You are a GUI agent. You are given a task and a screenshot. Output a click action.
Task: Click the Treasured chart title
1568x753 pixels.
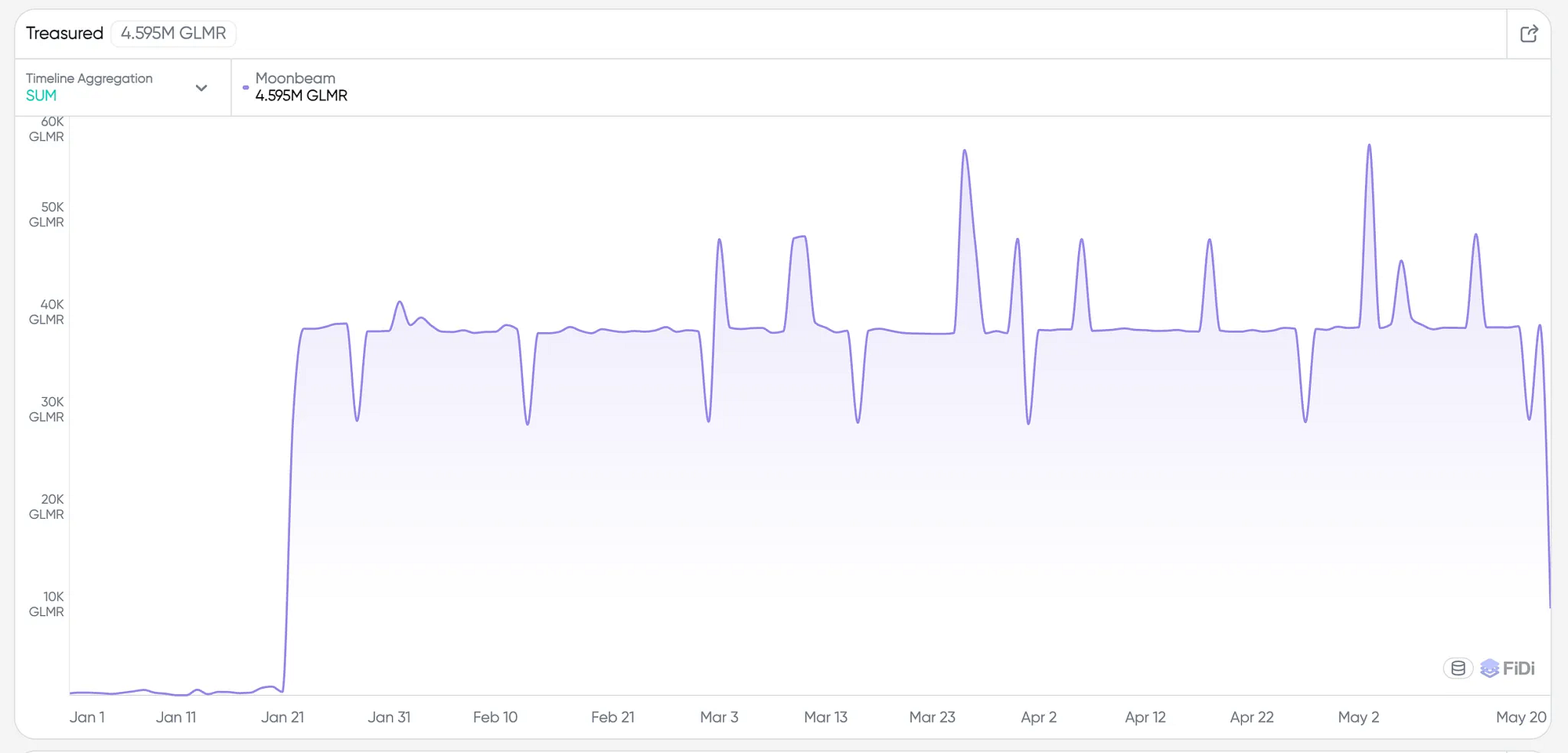64,33
